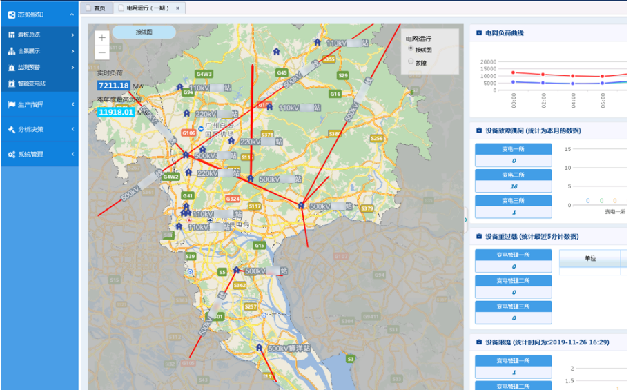Click the 500kV station marker beside the S379 sign
The image size is (627, 390).
(301, 205)
